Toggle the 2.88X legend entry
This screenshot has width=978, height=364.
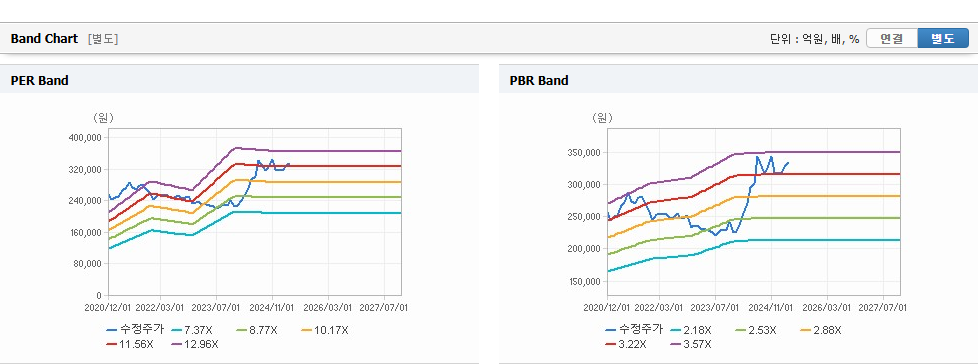822,330
